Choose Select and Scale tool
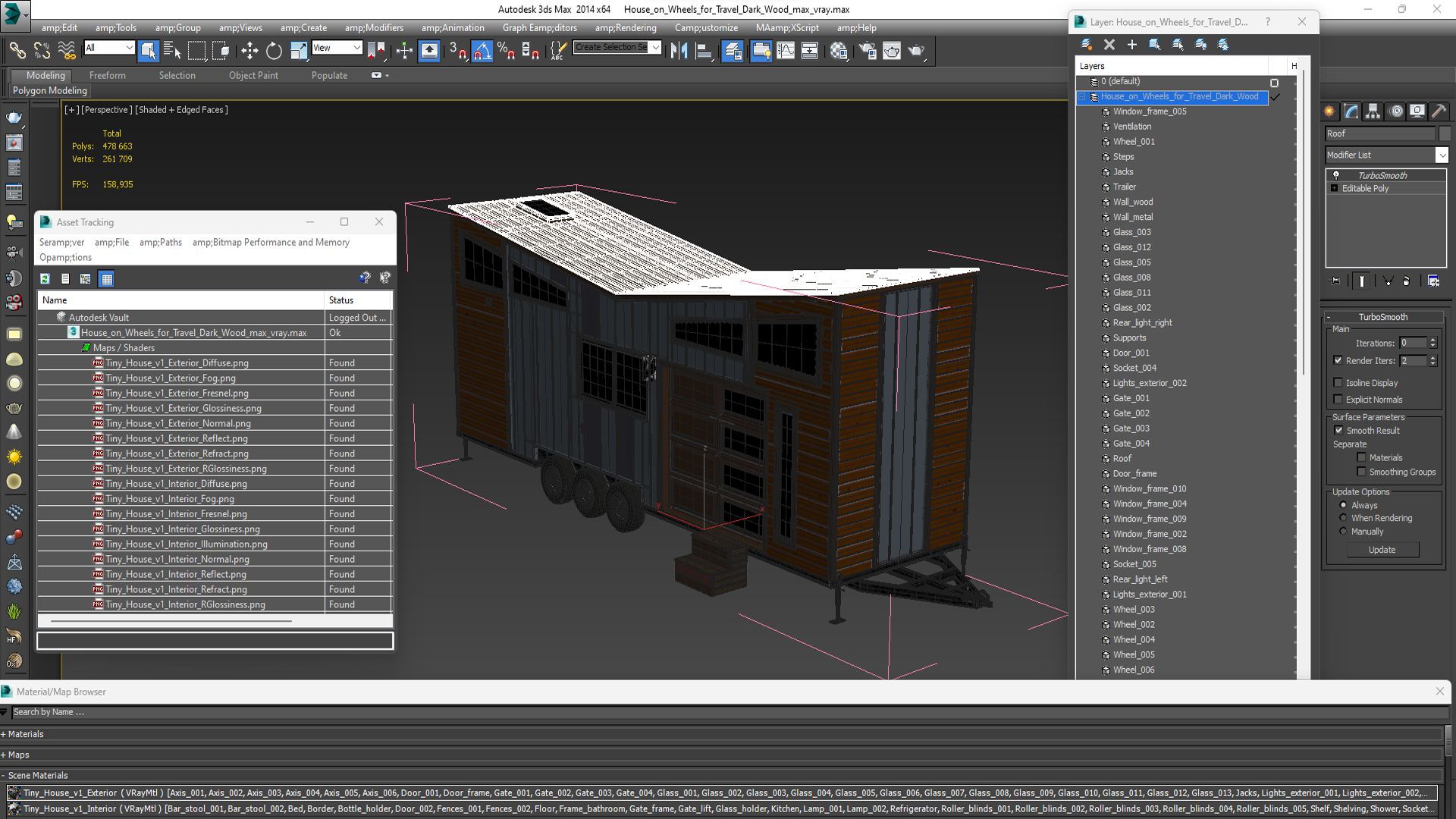The height and width of the screenshot is (819, 1456). tap(299, 51)
